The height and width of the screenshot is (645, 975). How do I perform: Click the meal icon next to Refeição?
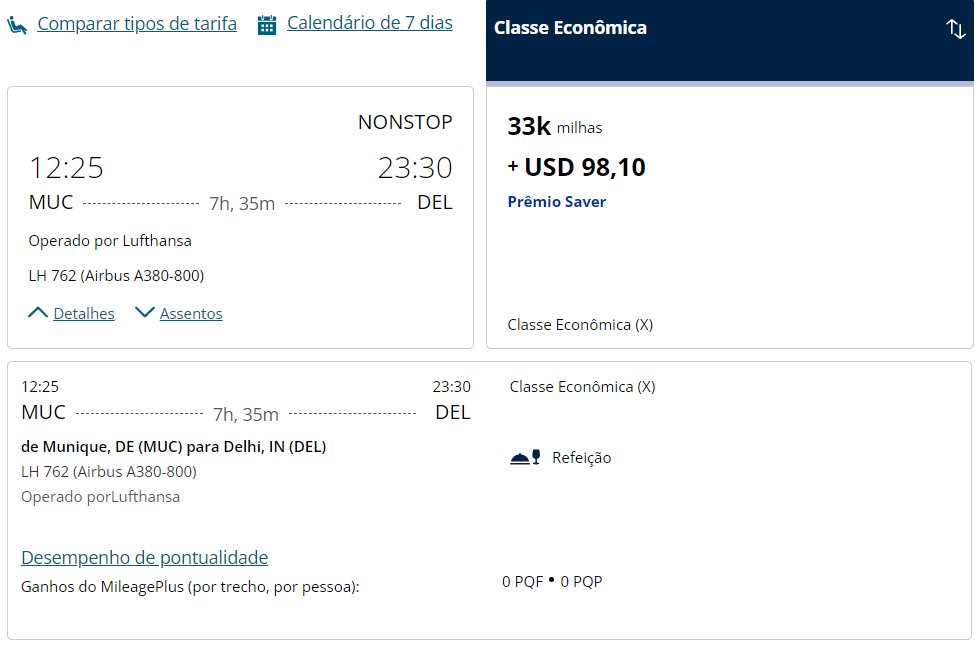click(x=525, y=458)
